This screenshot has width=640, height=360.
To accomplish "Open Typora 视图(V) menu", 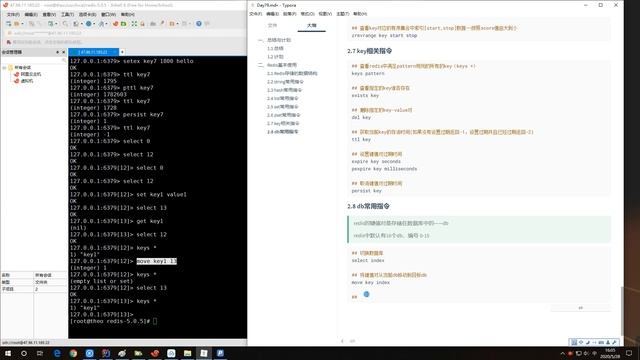I will pyautogui.click(x=325, y=14).
